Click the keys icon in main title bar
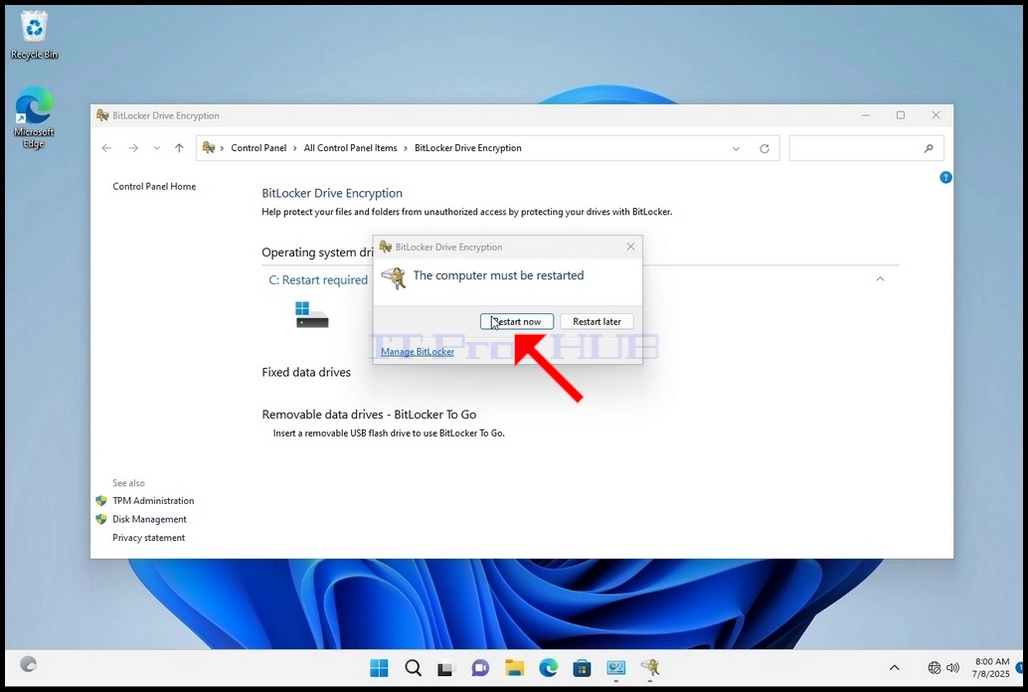Image resolution: width=1028 pixels, height=692 pixels. point(102,115)
